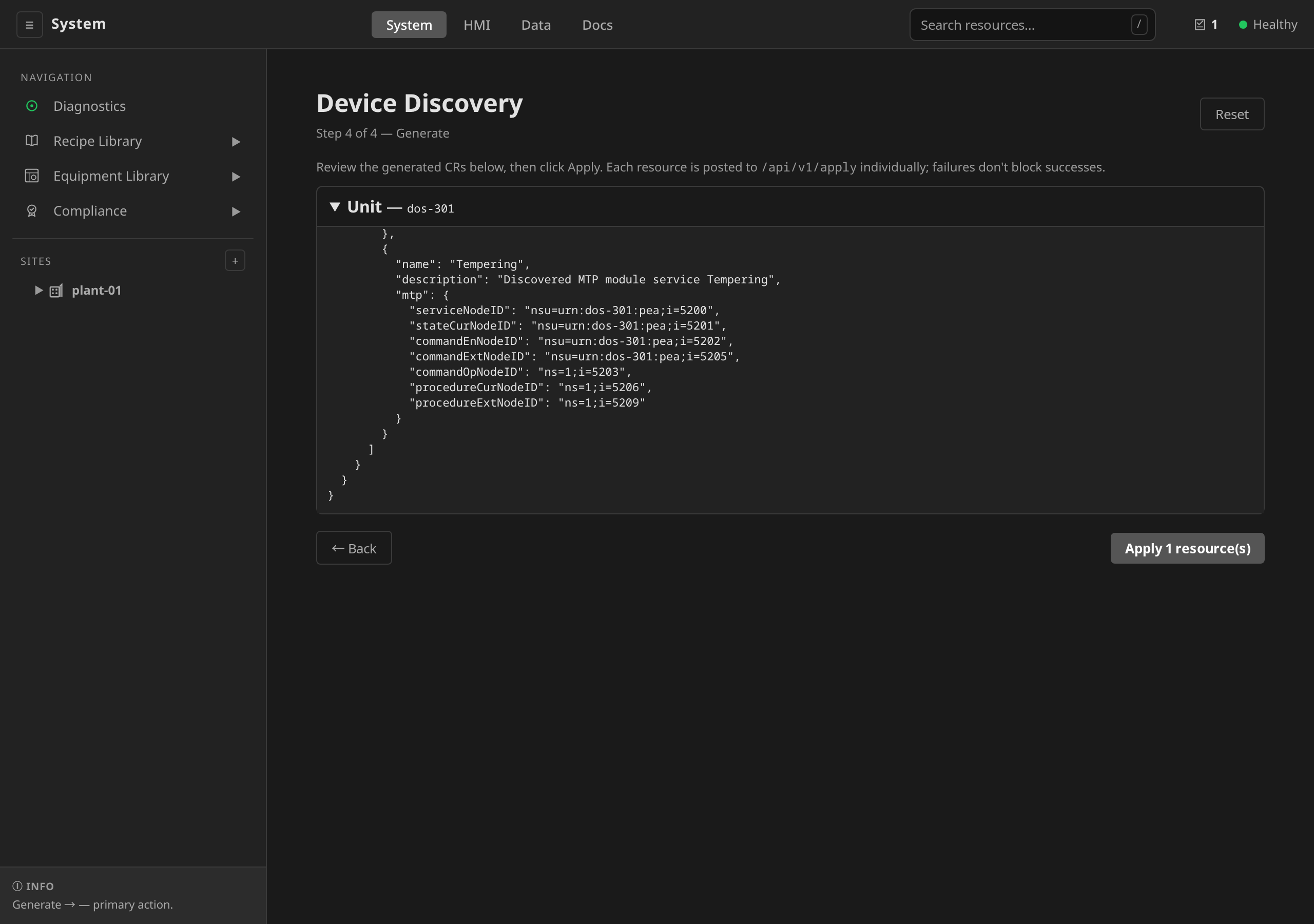Expand the Compliance submenu arrow
This screenshot has height=924, width=1314.
click(236, 211)
